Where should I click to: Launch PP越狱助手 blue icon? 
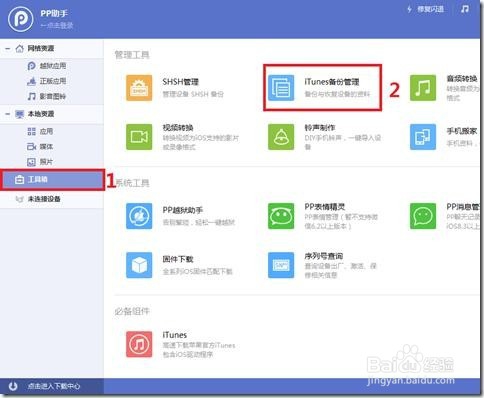click(139, 216)
